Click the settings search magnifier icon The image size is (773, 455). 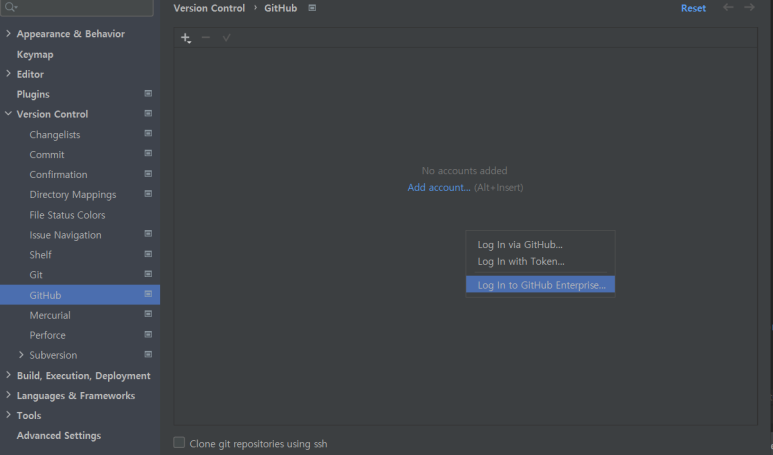coord(10,7)
